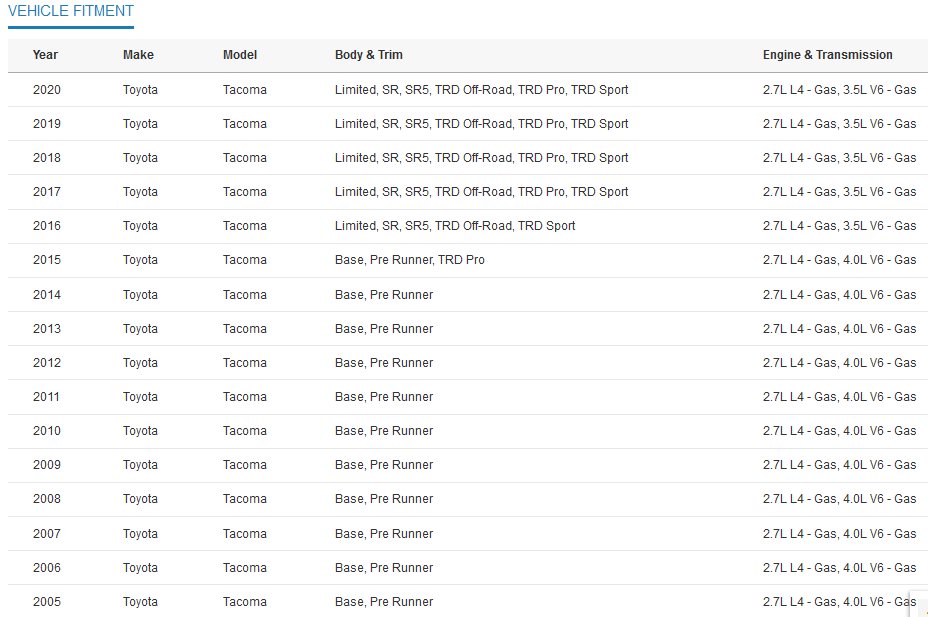Click the 2010 row's engine cell
The height and width of the screenshot is (617, 928).
click(x=839, y=431)
